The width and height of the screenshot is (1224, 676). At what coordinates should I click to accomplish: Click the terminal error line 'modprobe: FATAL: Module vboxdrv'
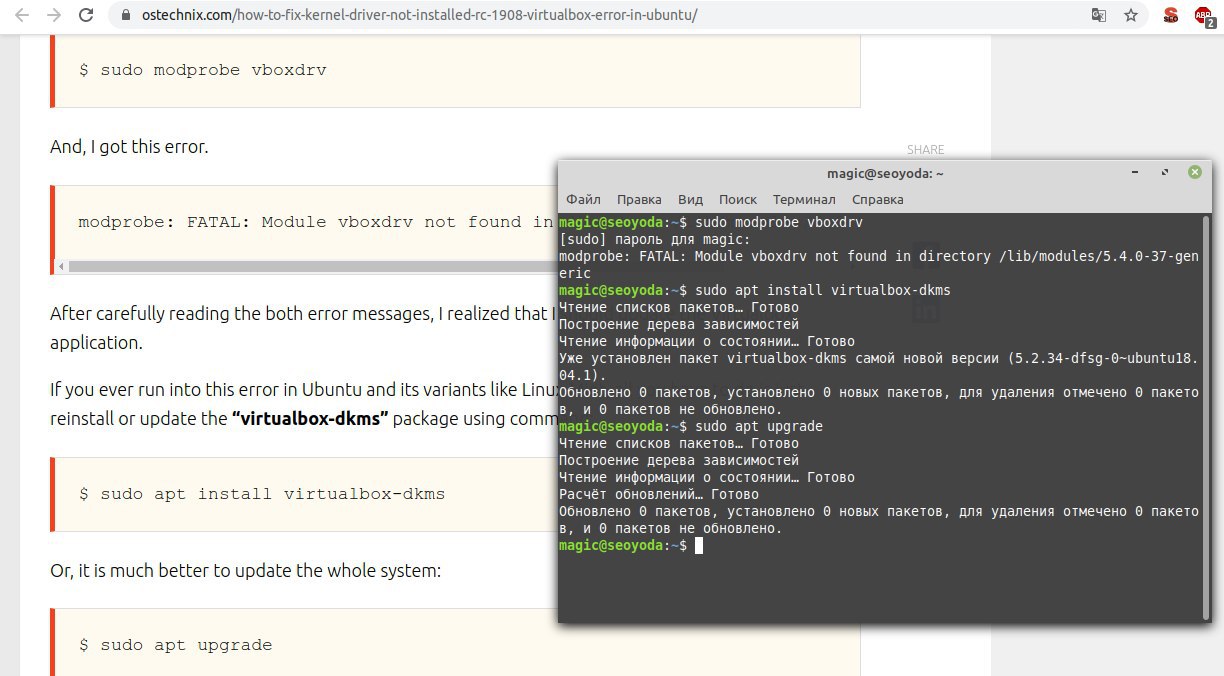pyautogui.click(x=878, y=265)
